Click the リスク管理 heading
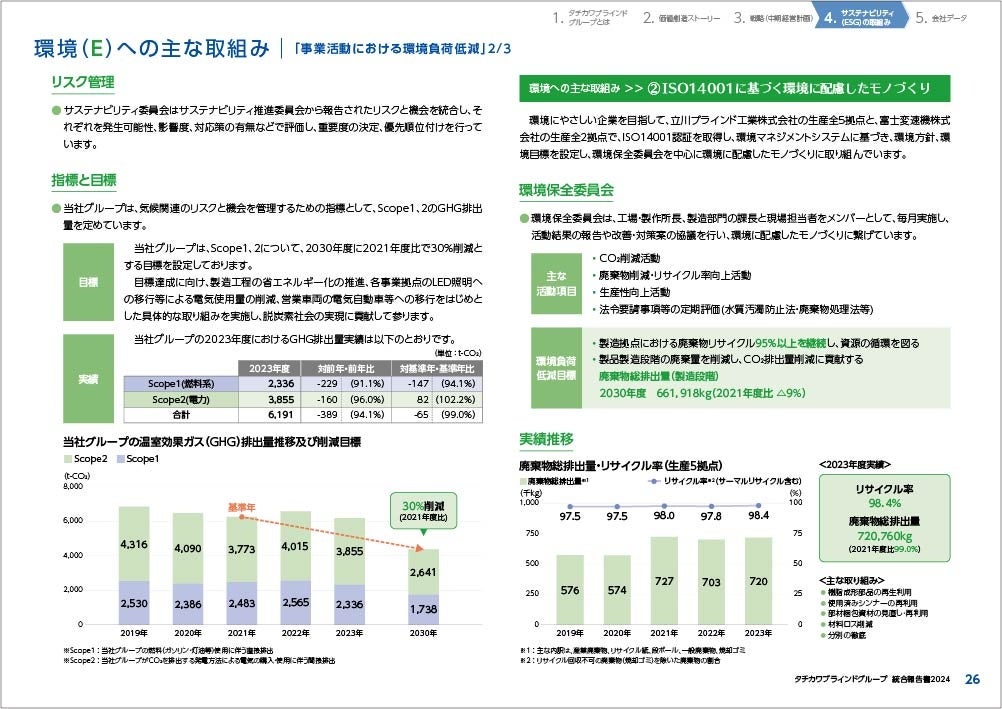1002x709 pixels. [83, 82]
